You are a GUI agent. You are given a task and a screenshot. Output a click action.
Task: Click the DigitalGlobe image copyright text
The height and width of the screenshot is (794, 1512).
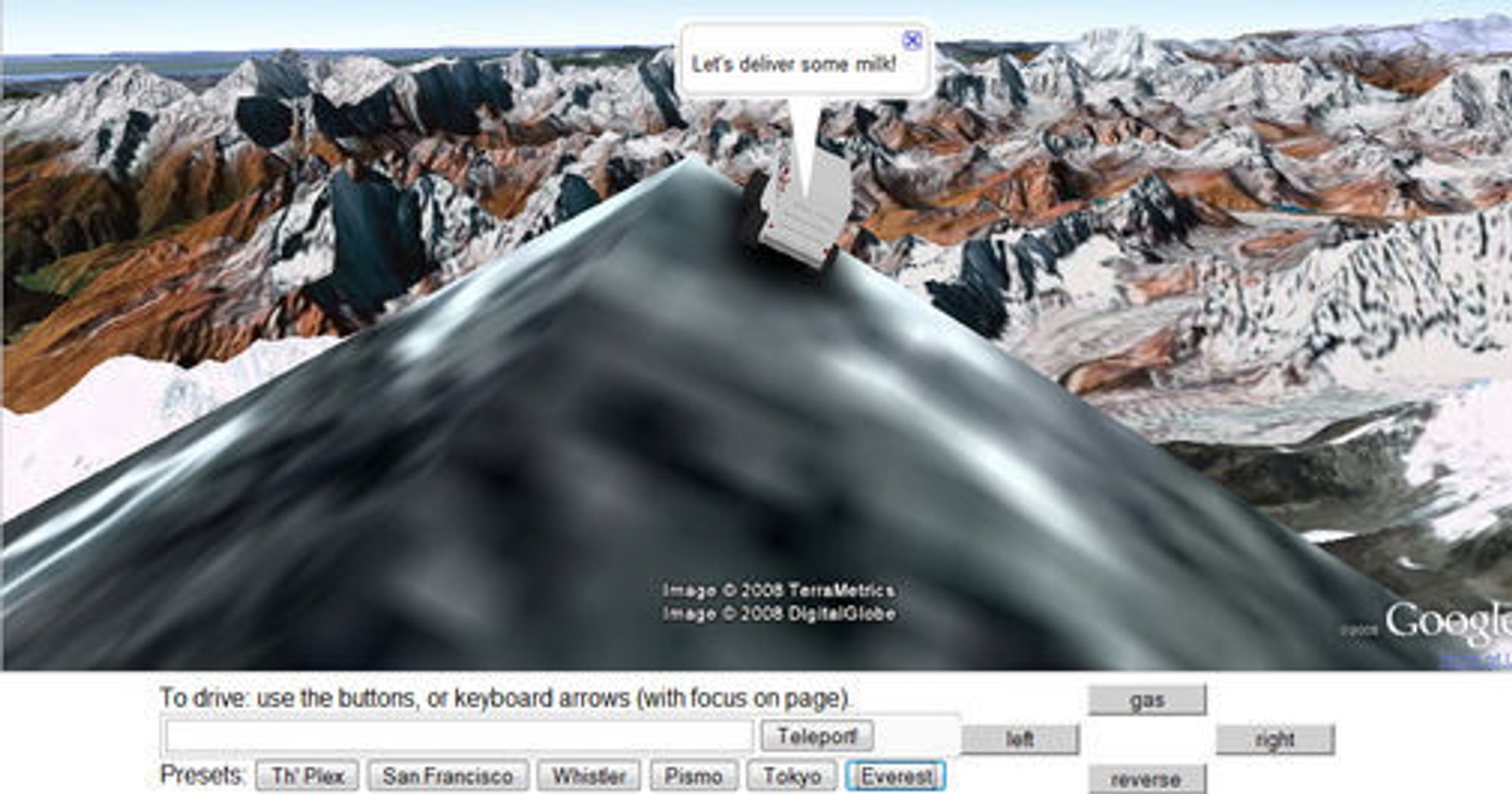779,613
